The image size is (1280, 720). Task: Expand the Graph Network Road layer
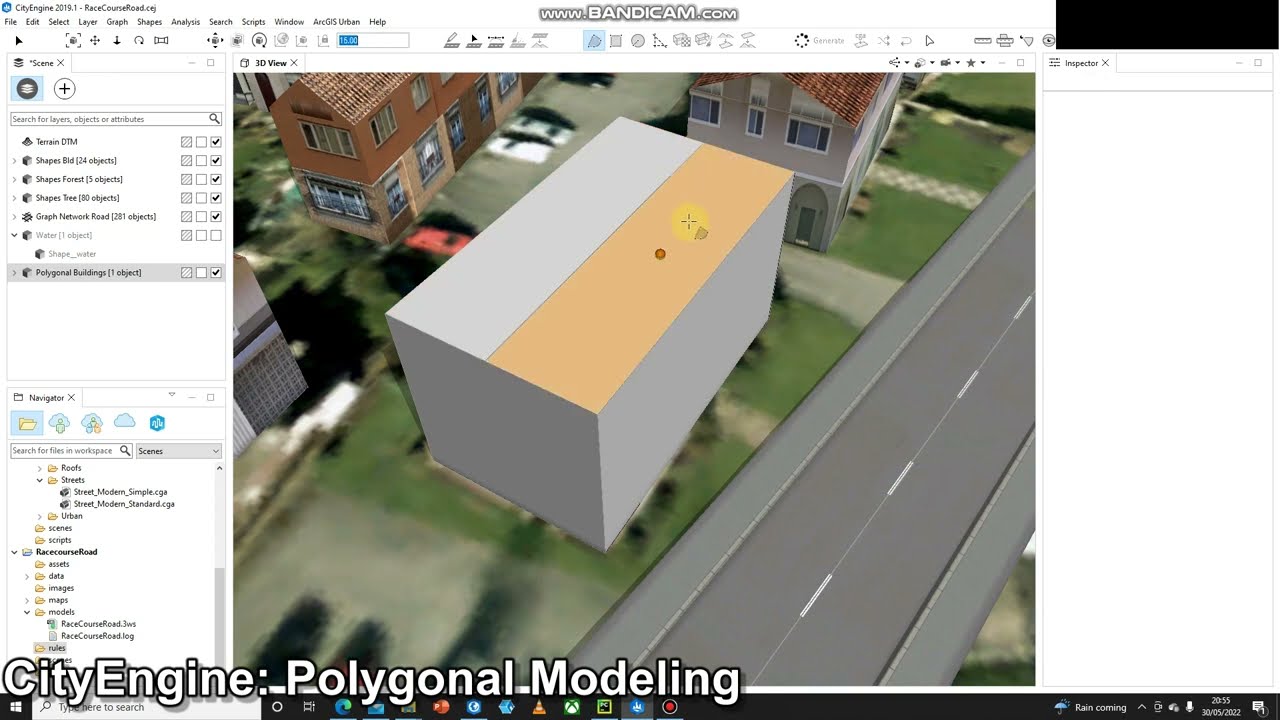(x=14, y=217)
